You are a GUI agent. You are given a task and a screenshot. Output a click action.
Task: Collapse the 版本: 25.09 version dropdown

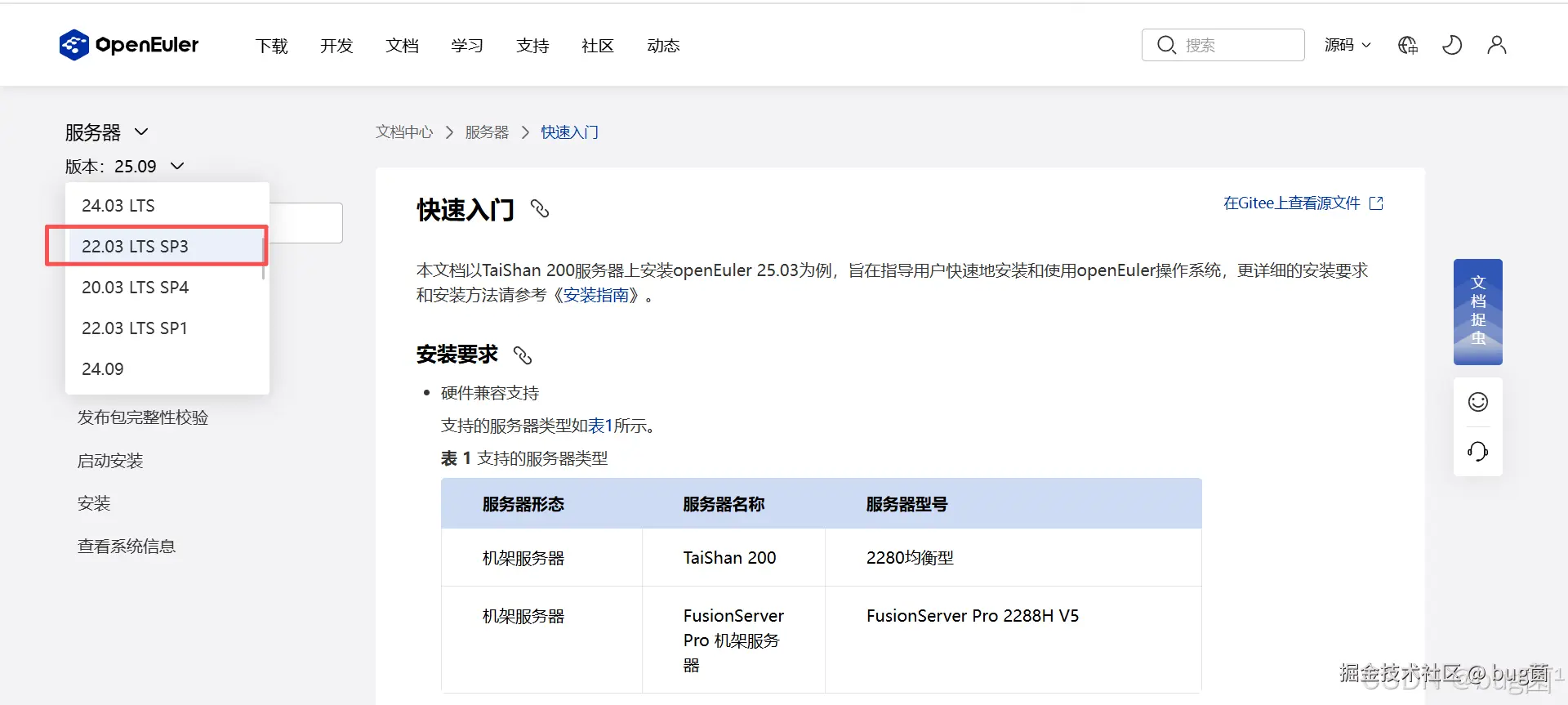coord(125,167)
